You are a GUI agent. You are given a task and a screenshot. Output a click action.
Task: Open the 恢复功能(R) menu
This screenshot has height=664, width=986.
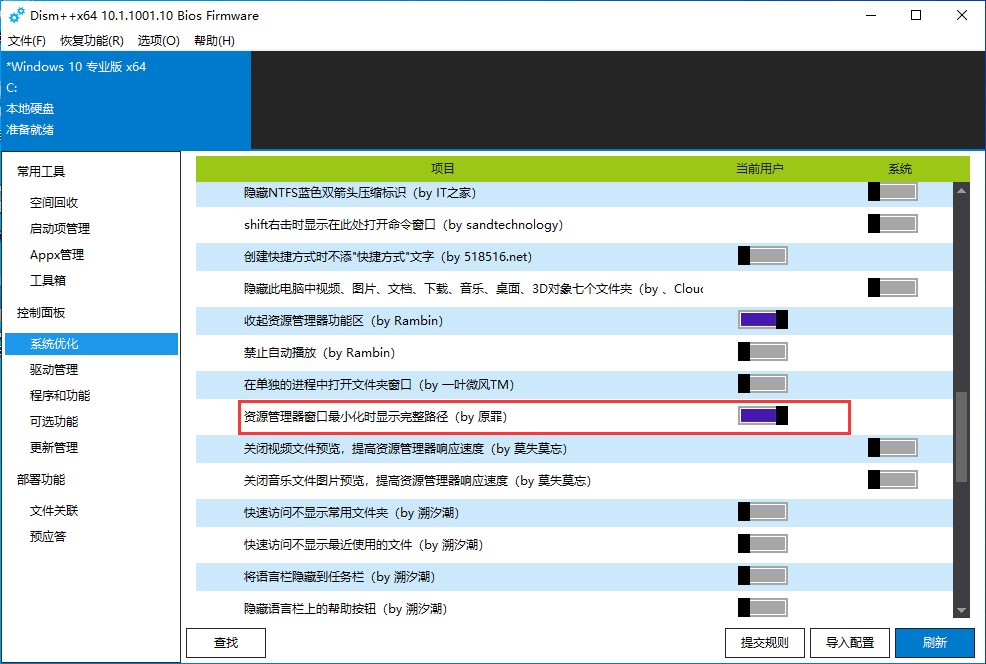point(91,41)
